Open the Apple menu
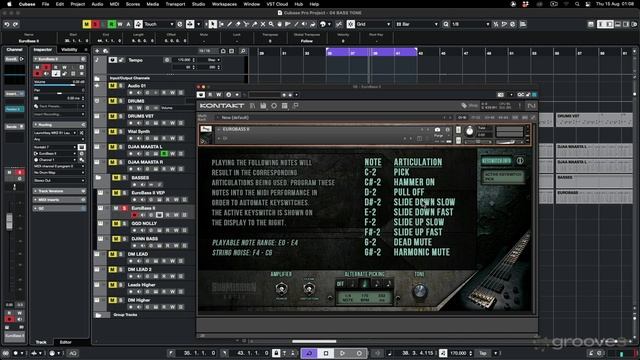 [x=9, y=4]
